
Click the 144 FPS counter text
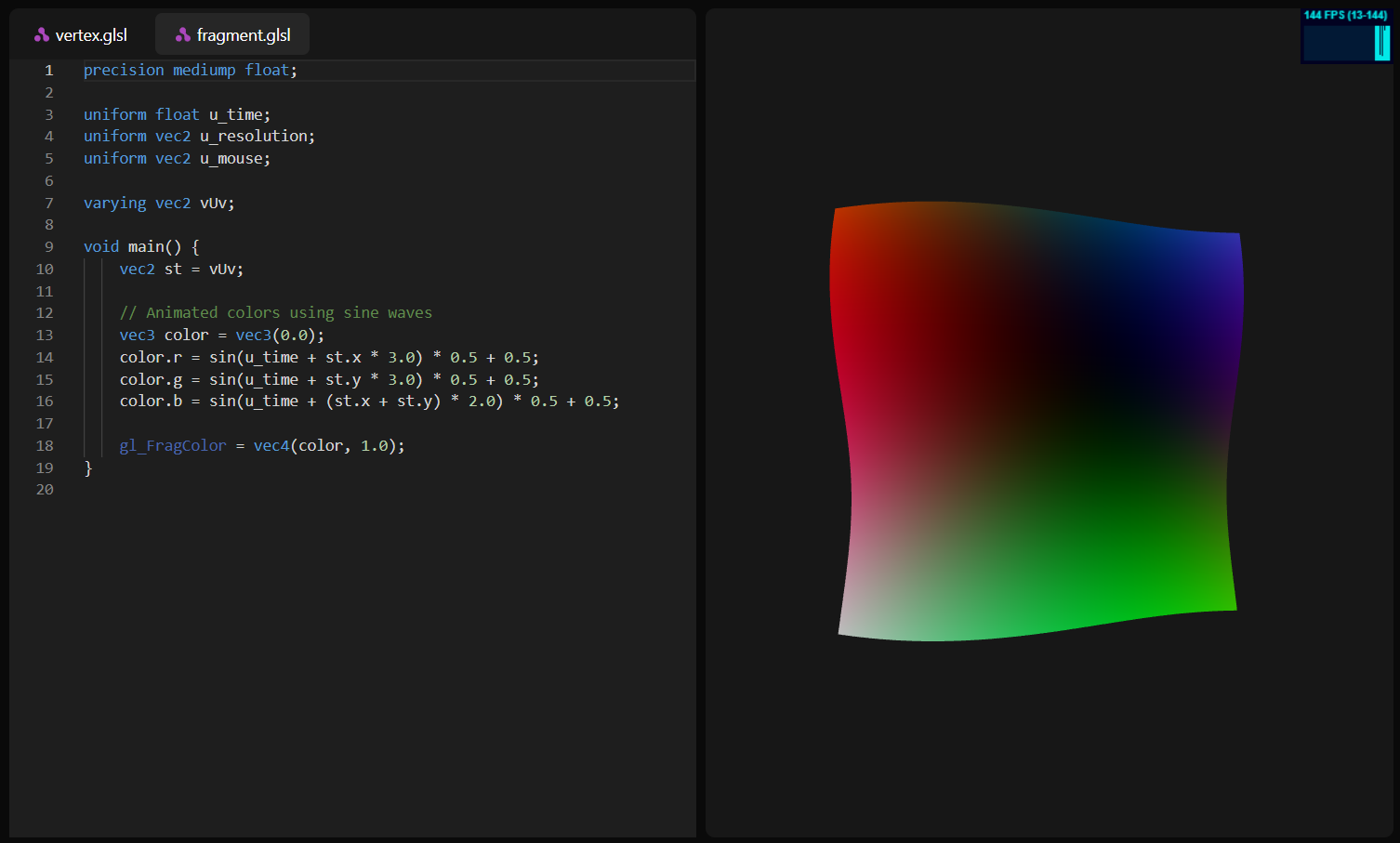pos(1345,15)
